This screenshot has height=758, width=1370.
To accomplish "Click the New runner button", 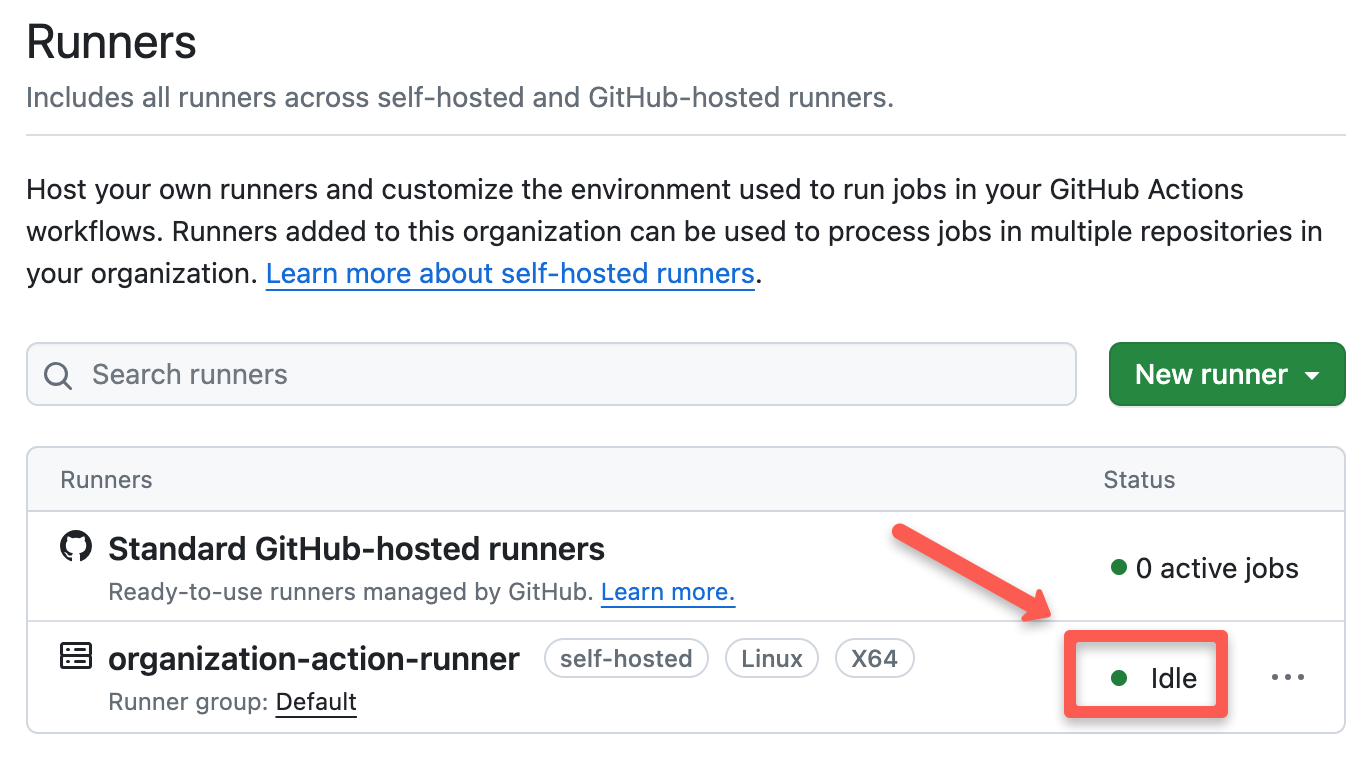I will pyautogui.click(x=1210, y=374).
